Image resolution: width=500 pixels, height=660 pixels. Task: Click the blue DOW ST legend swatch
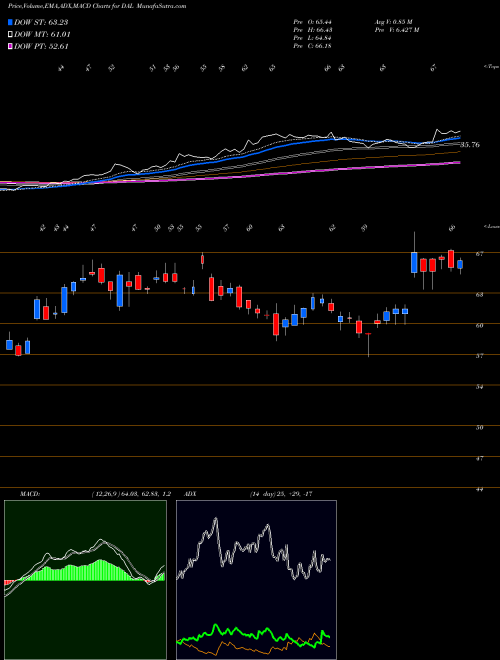tap(10, 22)
